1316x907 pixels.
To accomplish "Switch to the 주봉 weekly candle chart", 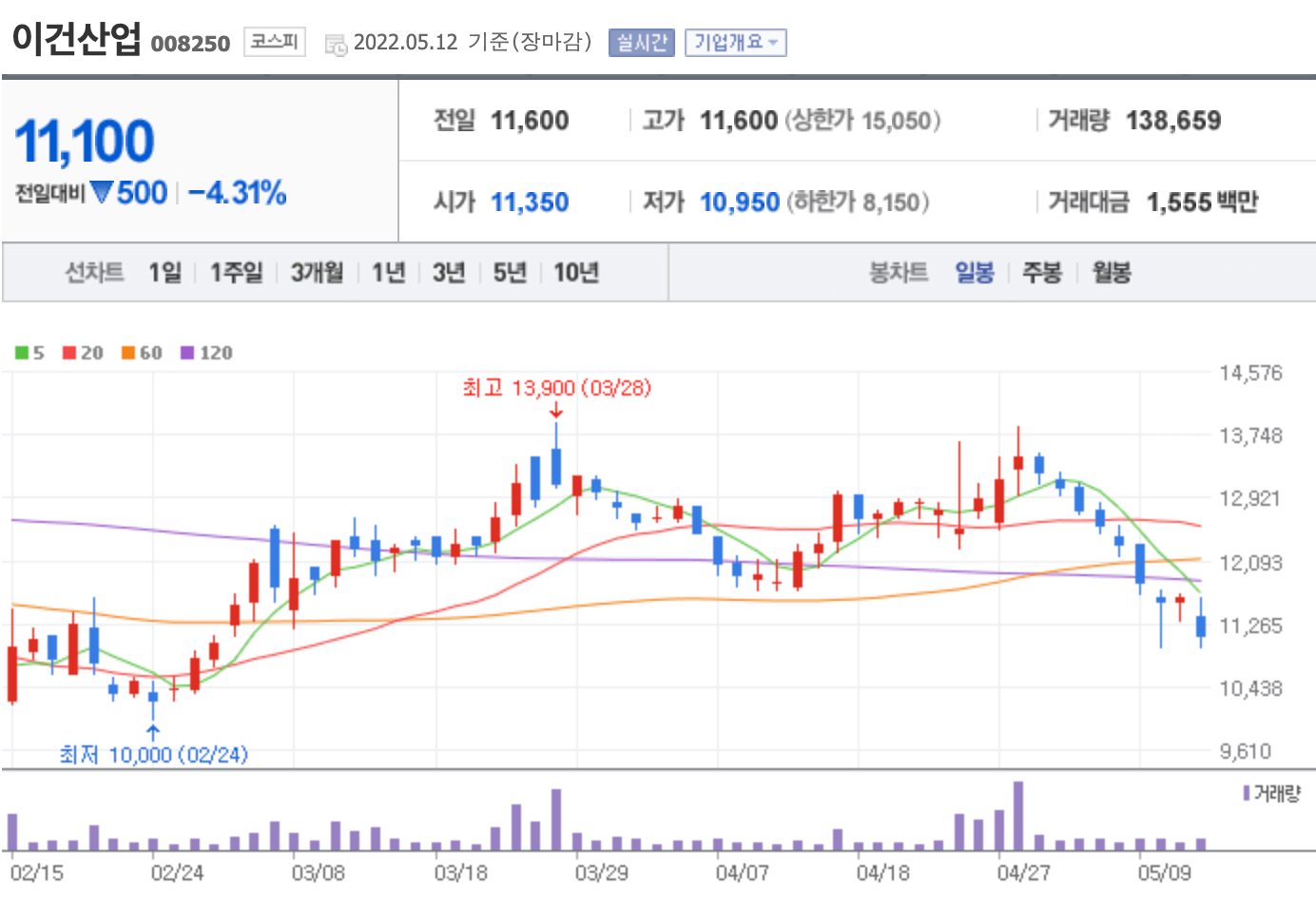I will (1042, 273).
